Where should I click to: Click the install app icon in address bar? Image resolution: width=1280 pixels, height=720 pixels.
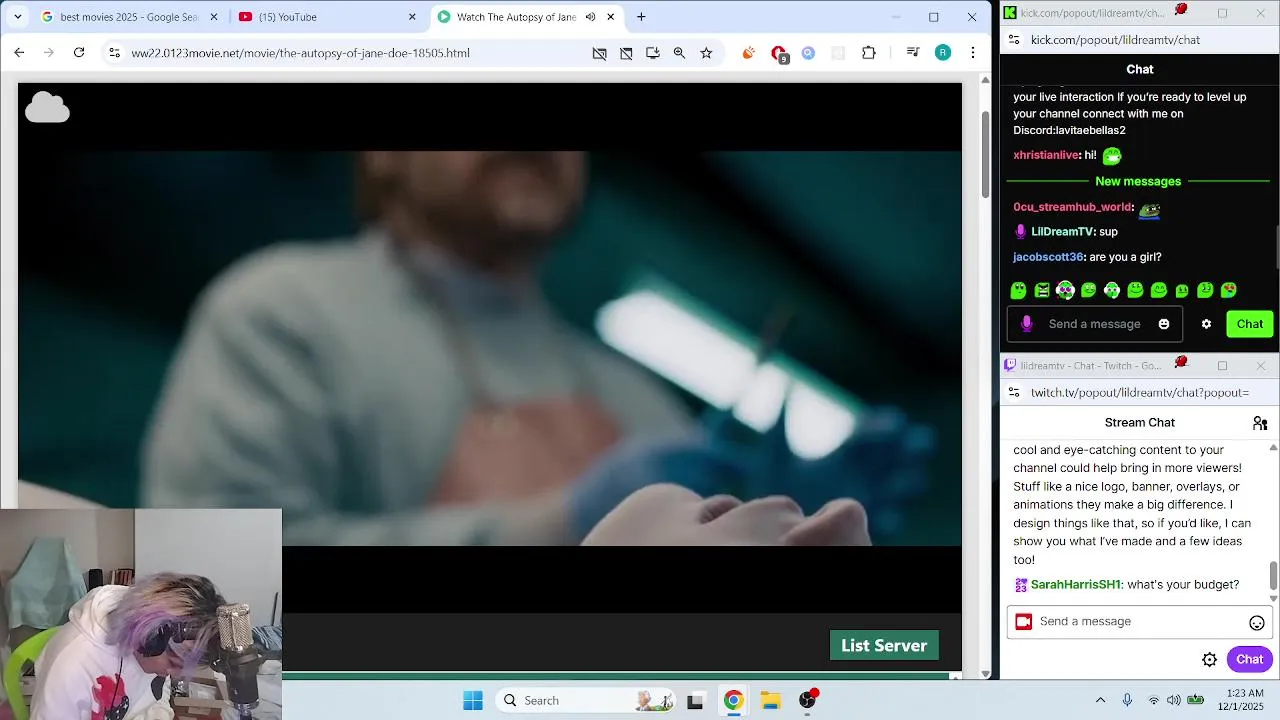pyautogui.click(x=653, y=53)
